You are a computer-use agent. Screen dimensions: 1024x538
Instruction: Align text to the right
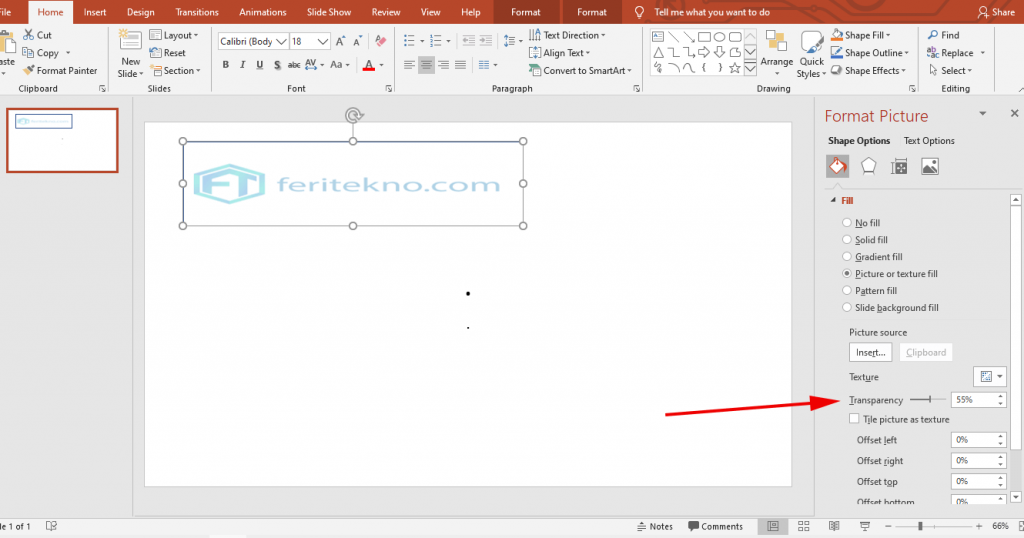point(443,65)
